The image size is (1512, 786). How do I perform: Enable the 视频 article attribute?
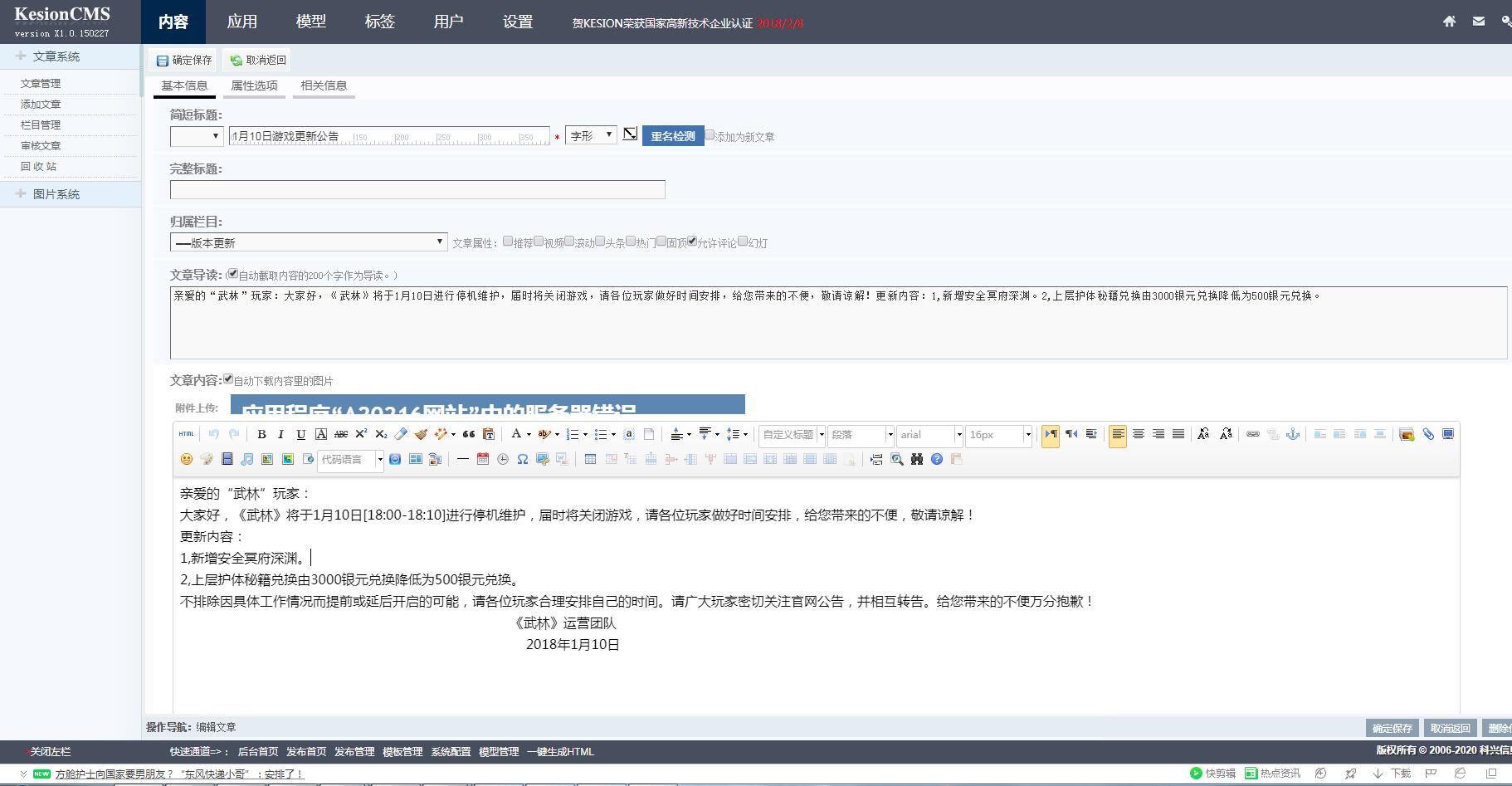point(539,242)
